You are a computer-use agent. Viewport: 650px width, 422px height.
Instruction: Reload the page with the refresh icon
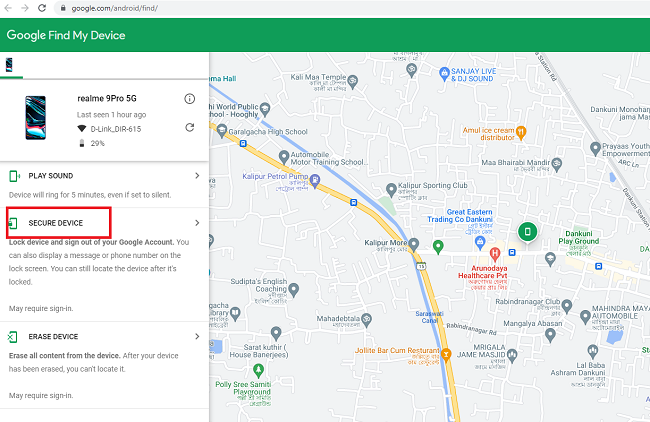[42, 8]
